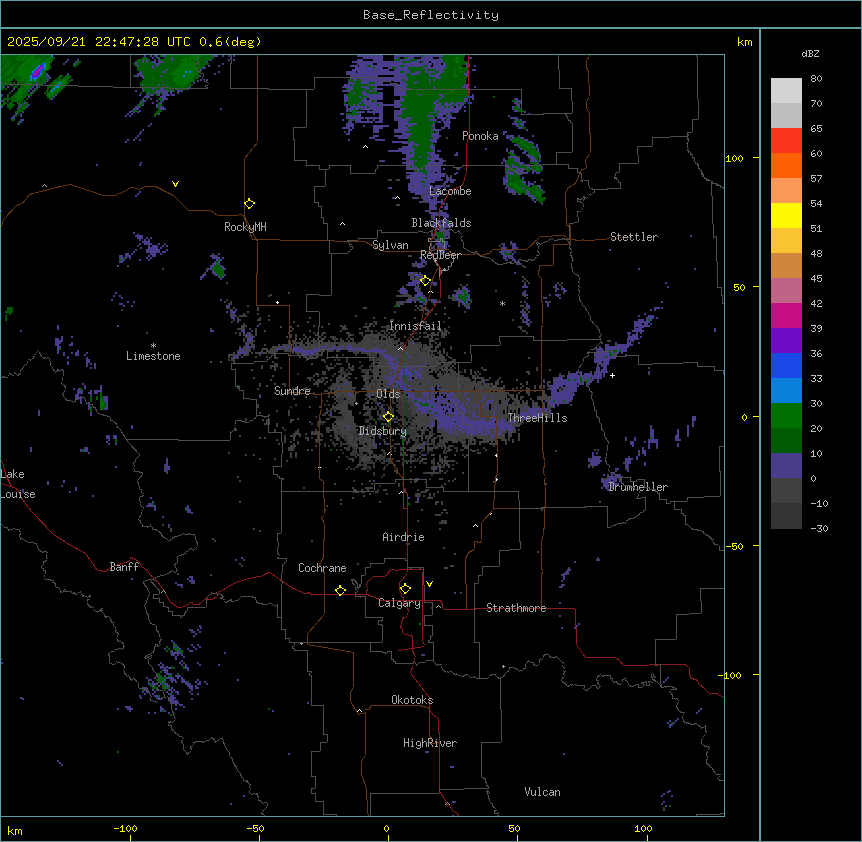
Task: Click the yellow chevron marker northwest of RockyMH
Action: click(x=176, y=184)
